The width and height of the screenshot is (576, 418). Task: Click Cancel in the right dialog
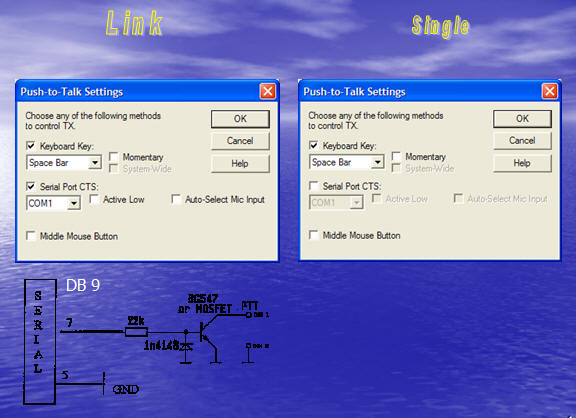coord(522,140)
